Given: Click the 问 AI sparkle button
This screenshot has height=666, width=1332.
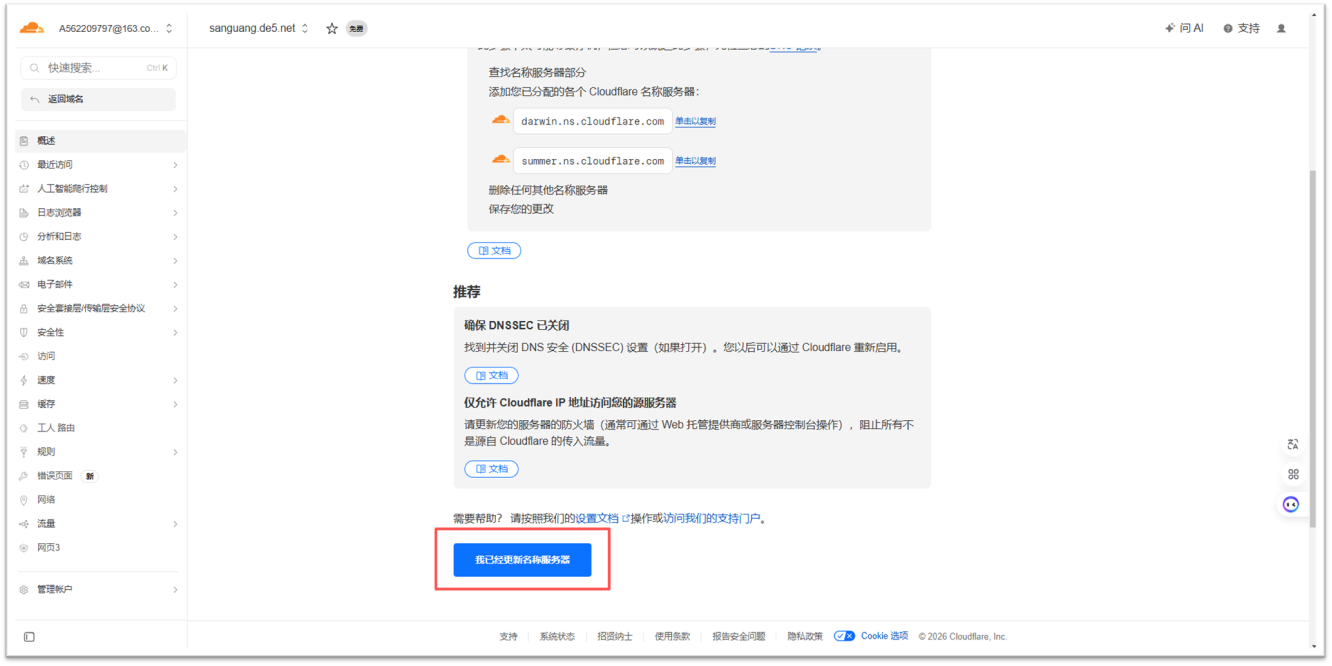Looking at the screenshot, I should [x=1184, y=29].
